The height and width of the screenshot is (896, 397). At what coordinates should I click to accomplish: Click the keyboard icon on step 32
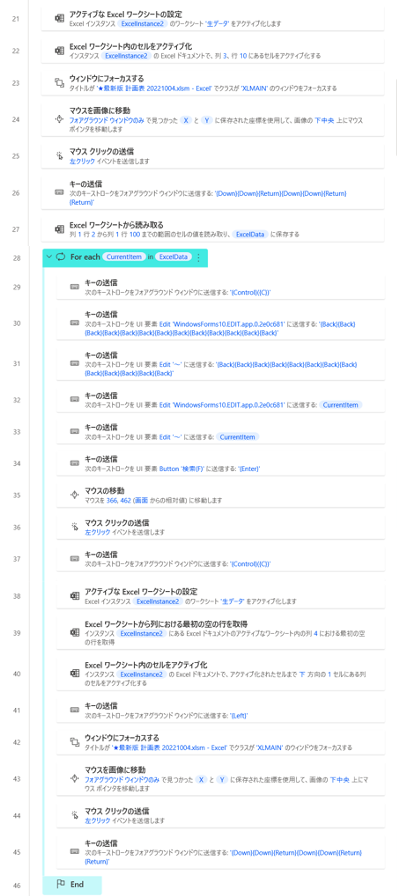tap(74, 400)
